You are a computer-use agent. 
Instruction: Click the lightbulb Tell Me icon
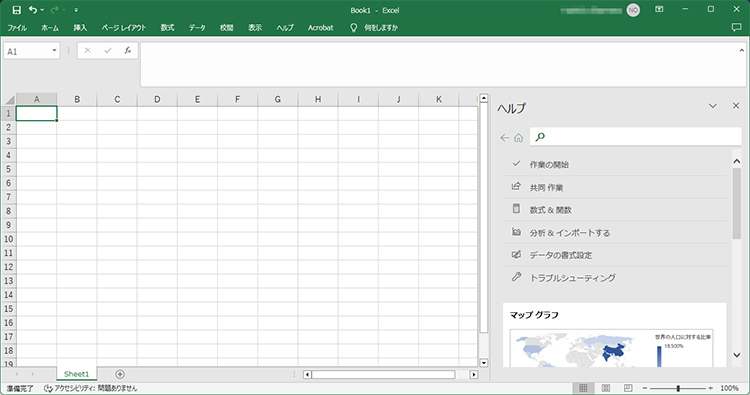click(353, 28)
